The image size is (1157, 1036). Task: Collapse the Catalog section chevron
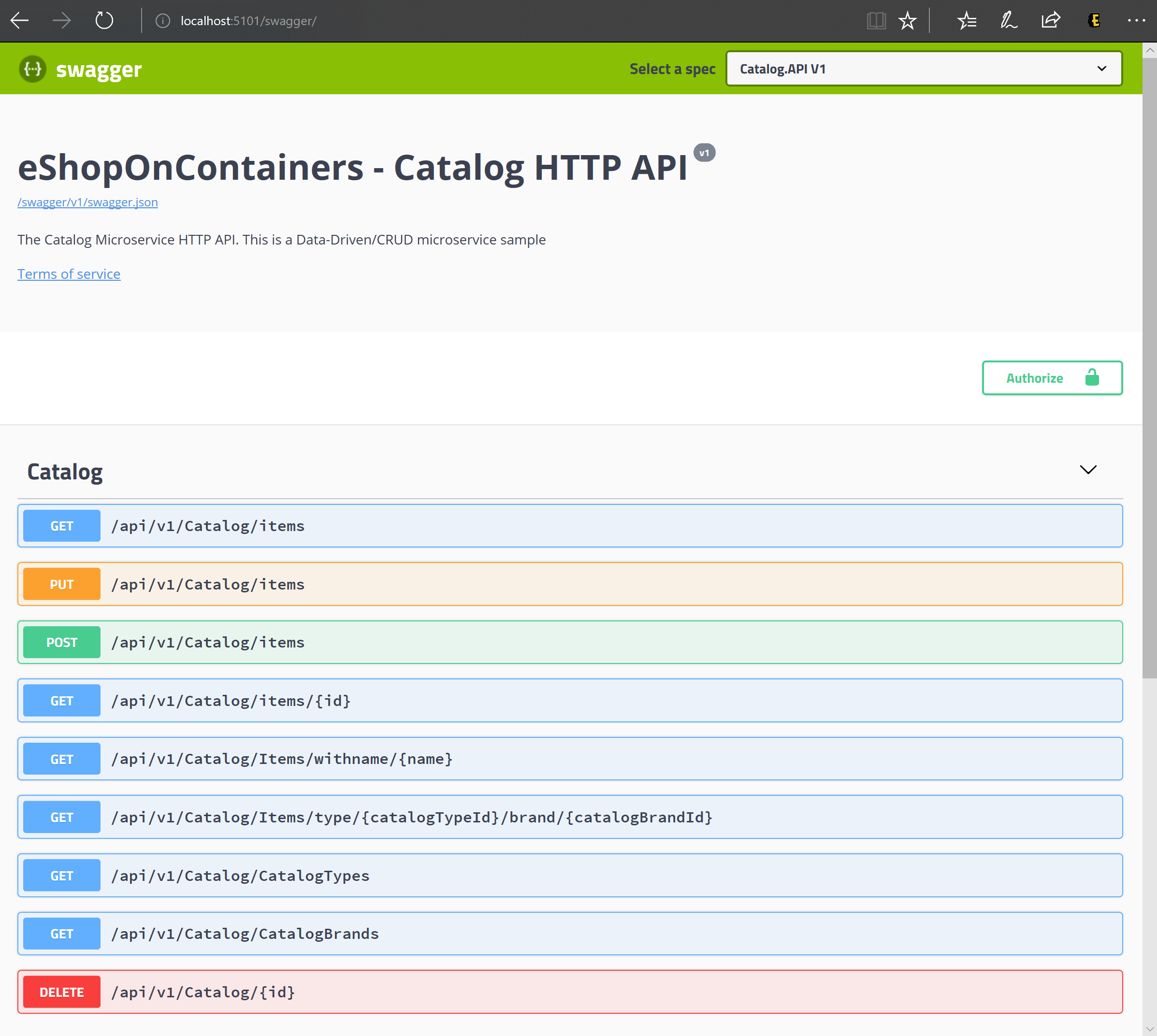(x=1088, y=470)
